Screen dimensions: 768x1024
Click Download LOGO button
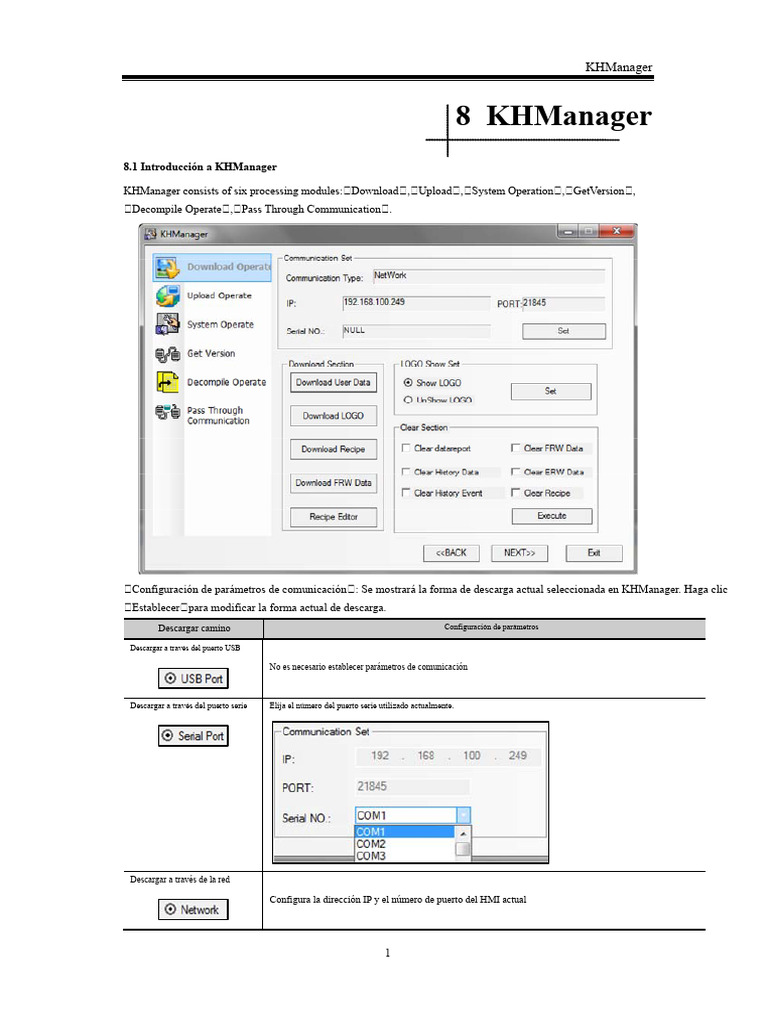pos(333,416)
